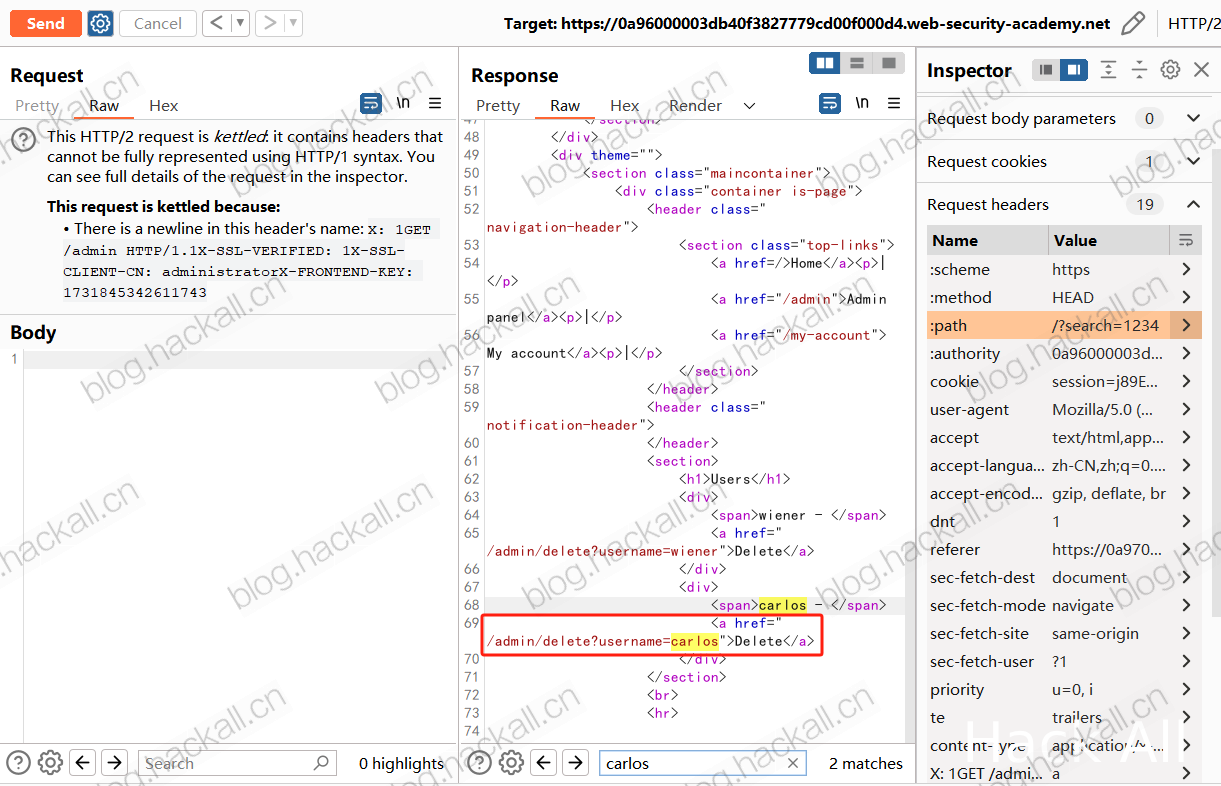Screen dimensions: 1221x786
Task: Toggle word wrap in the Response panel
Action: [x=830, y=103]
